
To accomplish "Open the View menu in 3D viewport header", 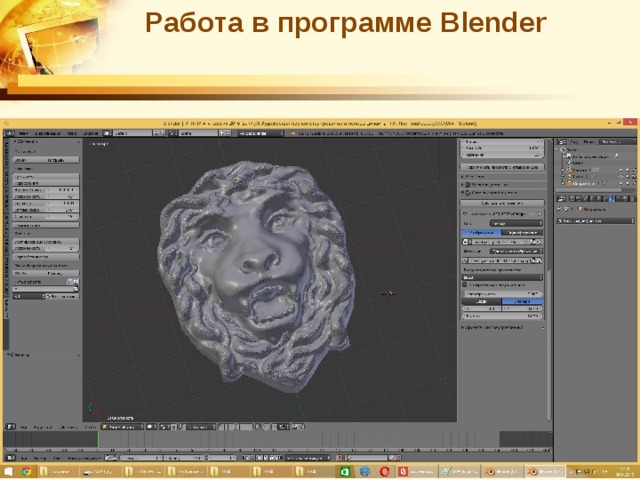I will (24, 427).
